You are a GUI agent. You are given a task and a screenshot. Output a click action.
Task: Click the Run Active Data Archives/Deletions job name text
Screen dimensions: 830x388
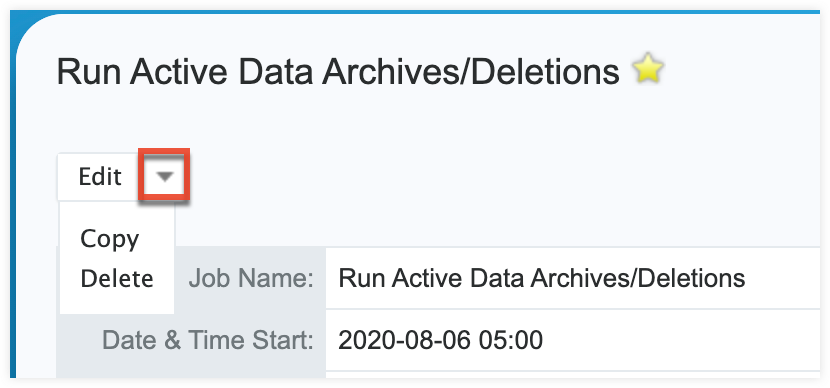click(542, 278)
